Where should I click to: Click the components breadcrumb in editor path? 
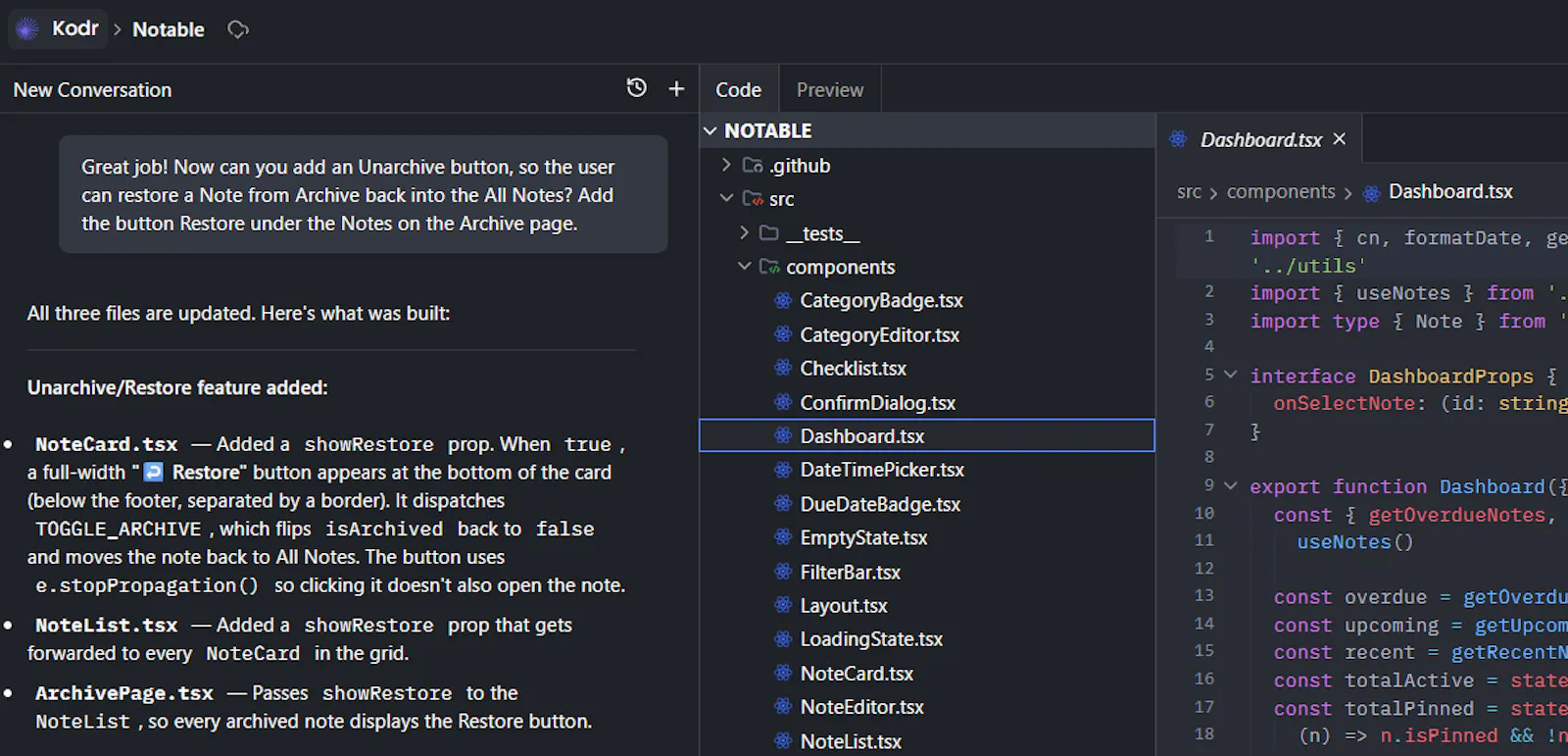tap(1281, 192)
